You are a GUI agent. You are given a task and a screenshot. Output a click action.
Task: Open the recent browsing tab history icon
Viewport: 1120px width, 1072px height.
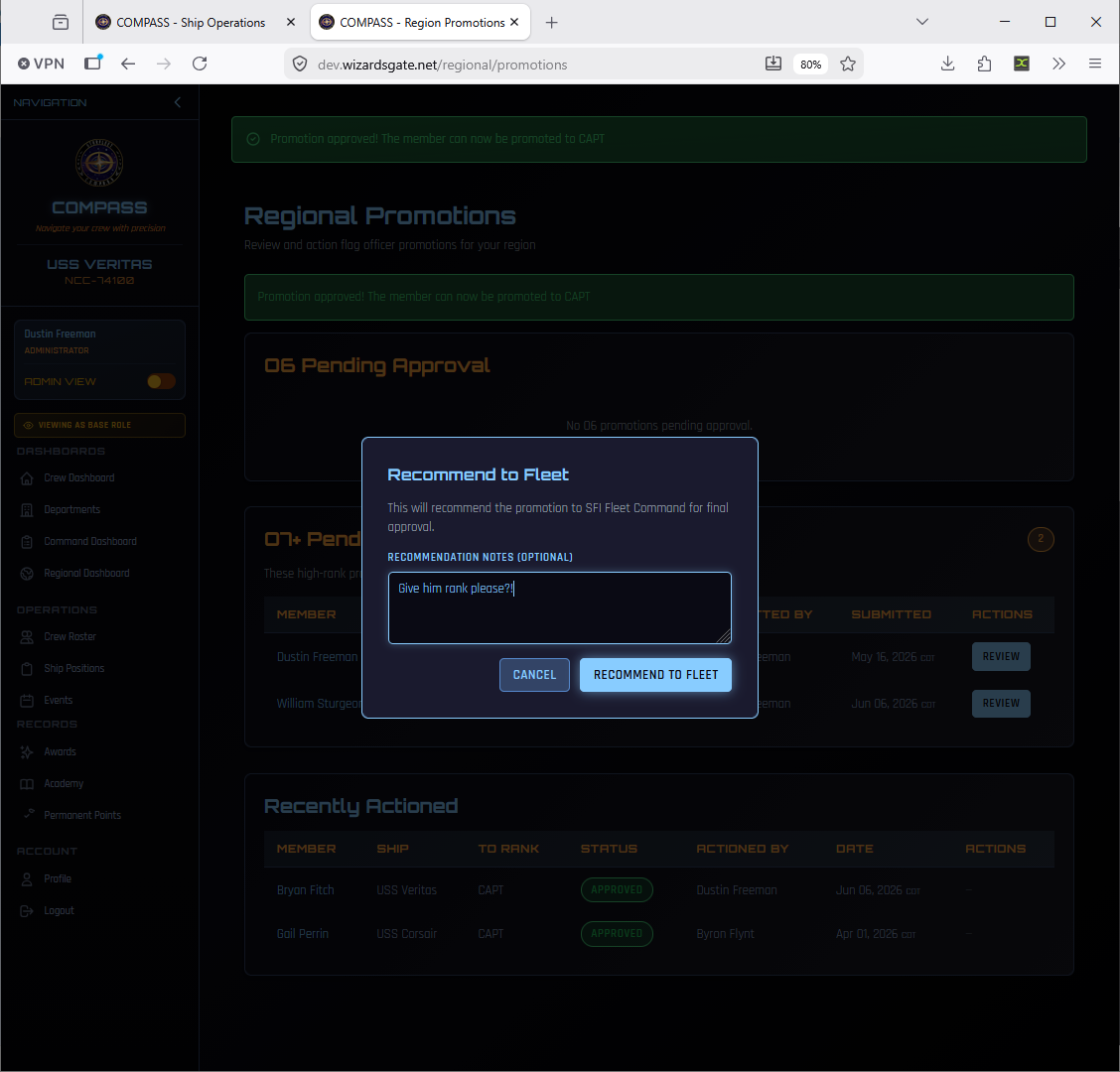click(61, 23)
